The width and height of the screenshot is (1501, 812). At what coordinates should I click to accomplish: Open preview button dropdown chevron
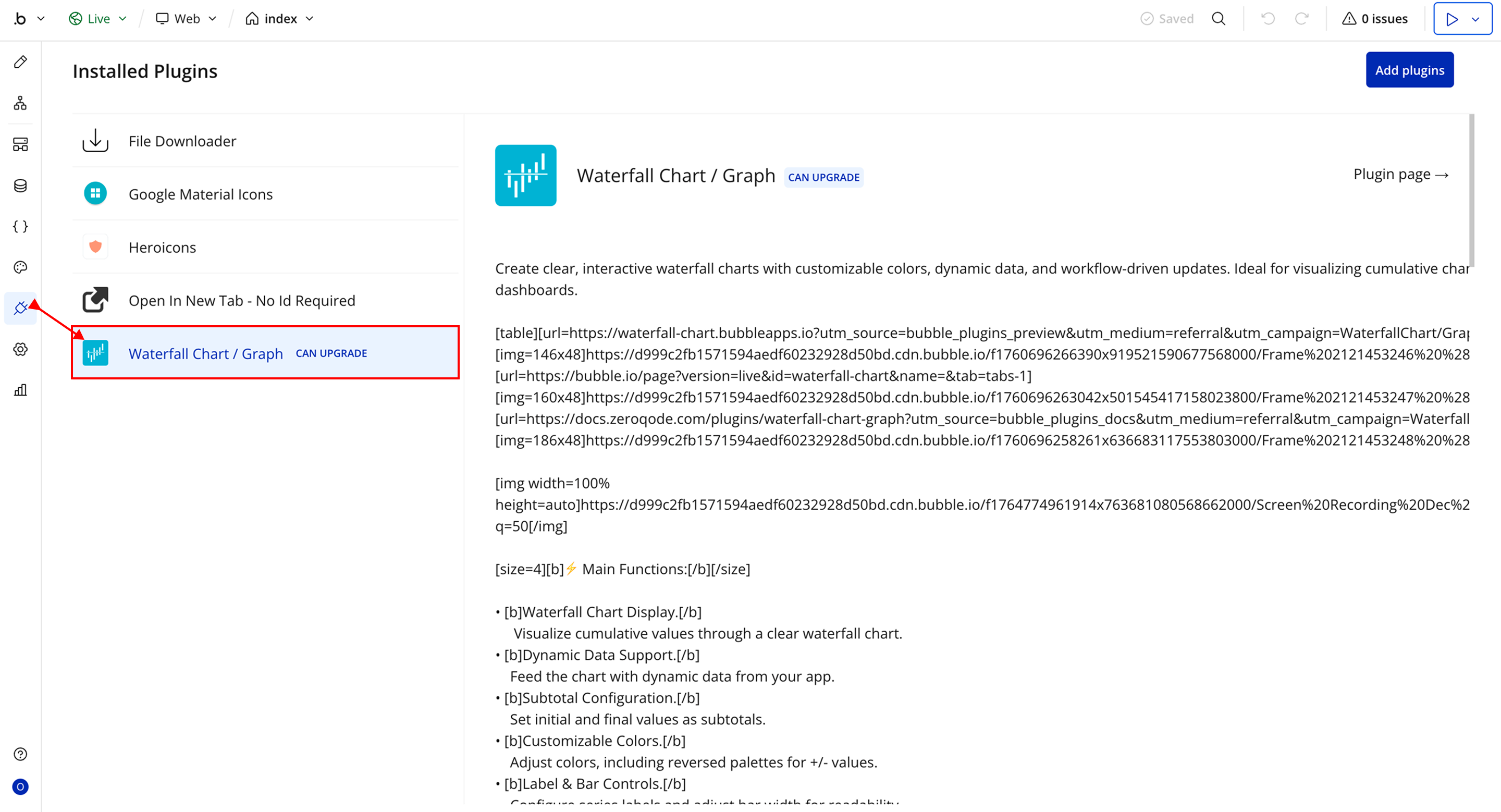pos(1475,19)
